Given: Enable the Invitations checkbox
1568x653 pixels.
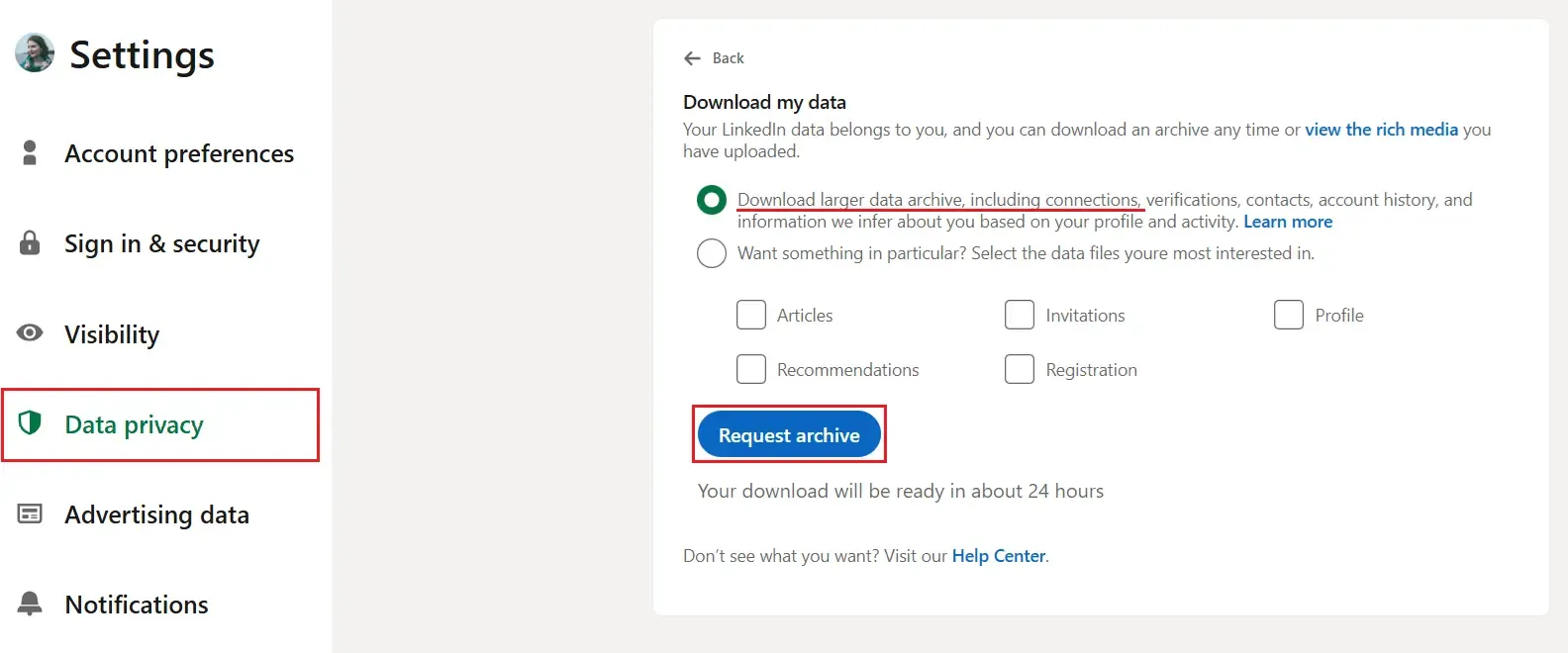Looking at the screenshot, I should coord(1020,315).
